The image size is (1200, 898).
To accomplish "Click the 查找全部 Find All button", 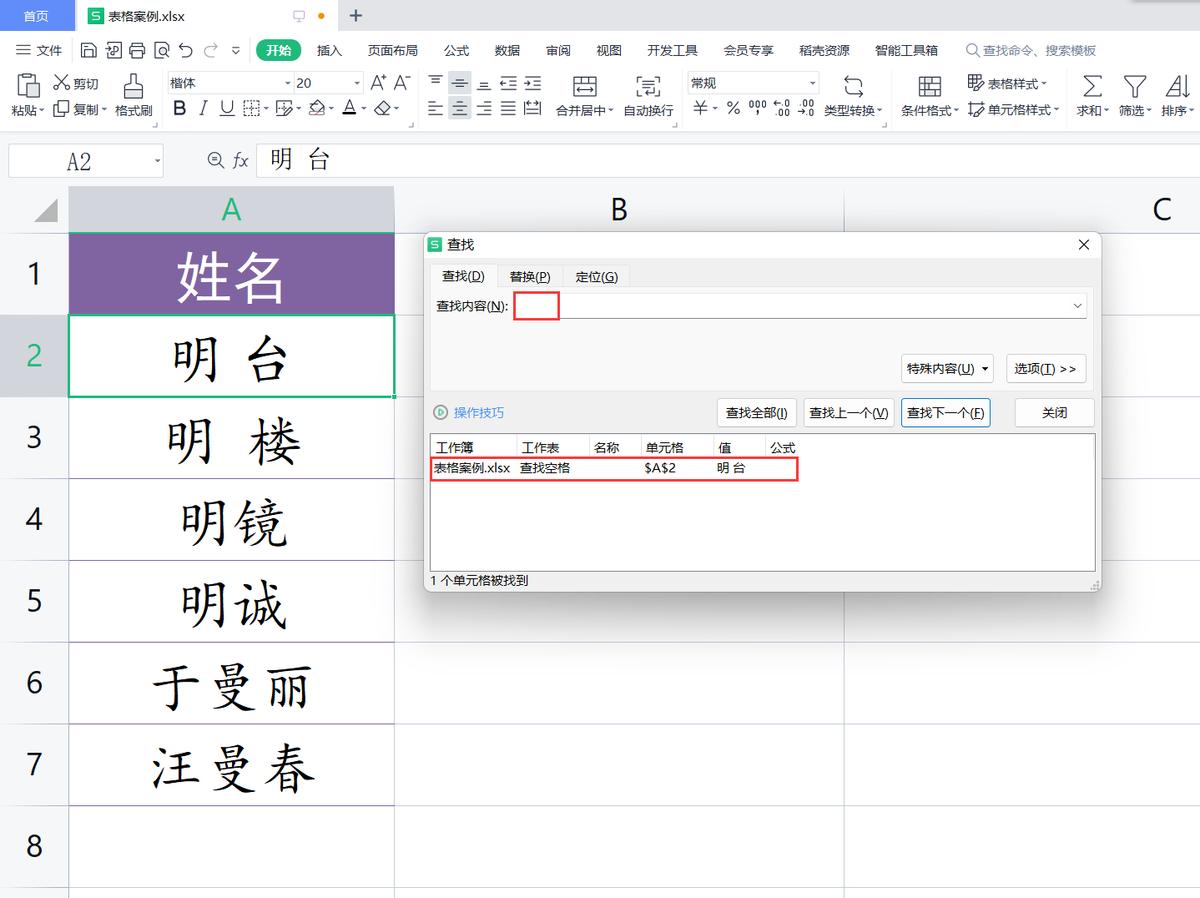I will tap(755, 412).
